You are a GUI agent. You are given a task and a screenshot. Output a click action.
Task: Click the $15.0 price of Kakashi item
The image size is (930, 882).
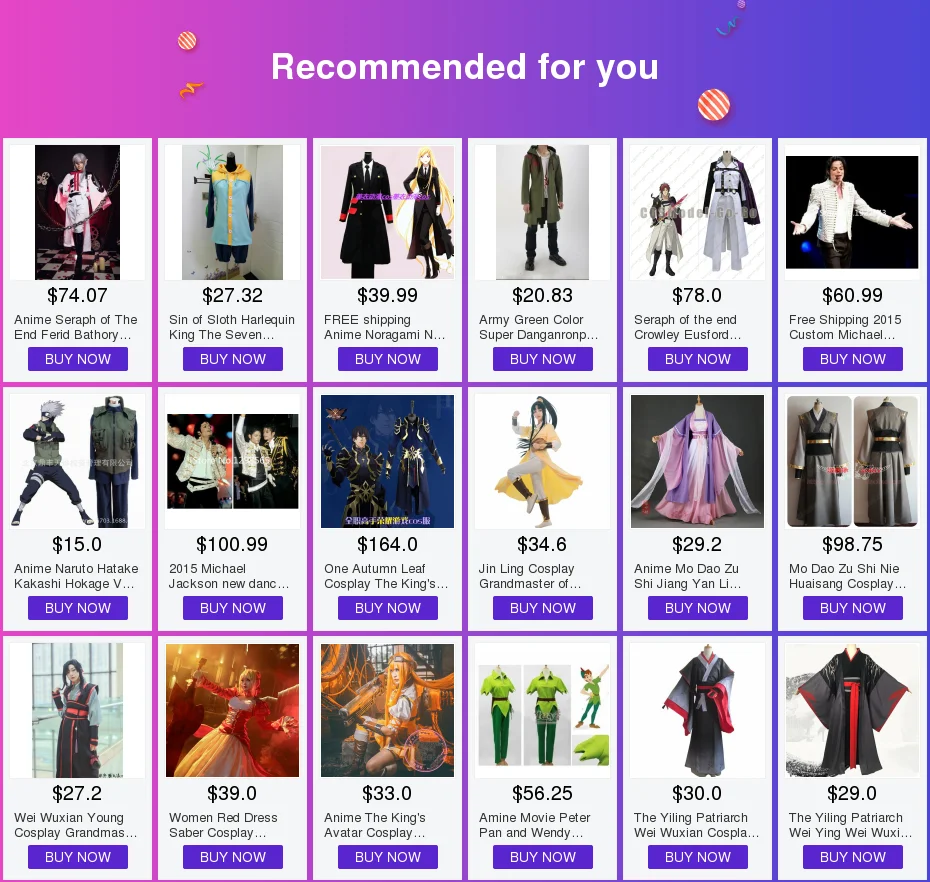[77, 545]
